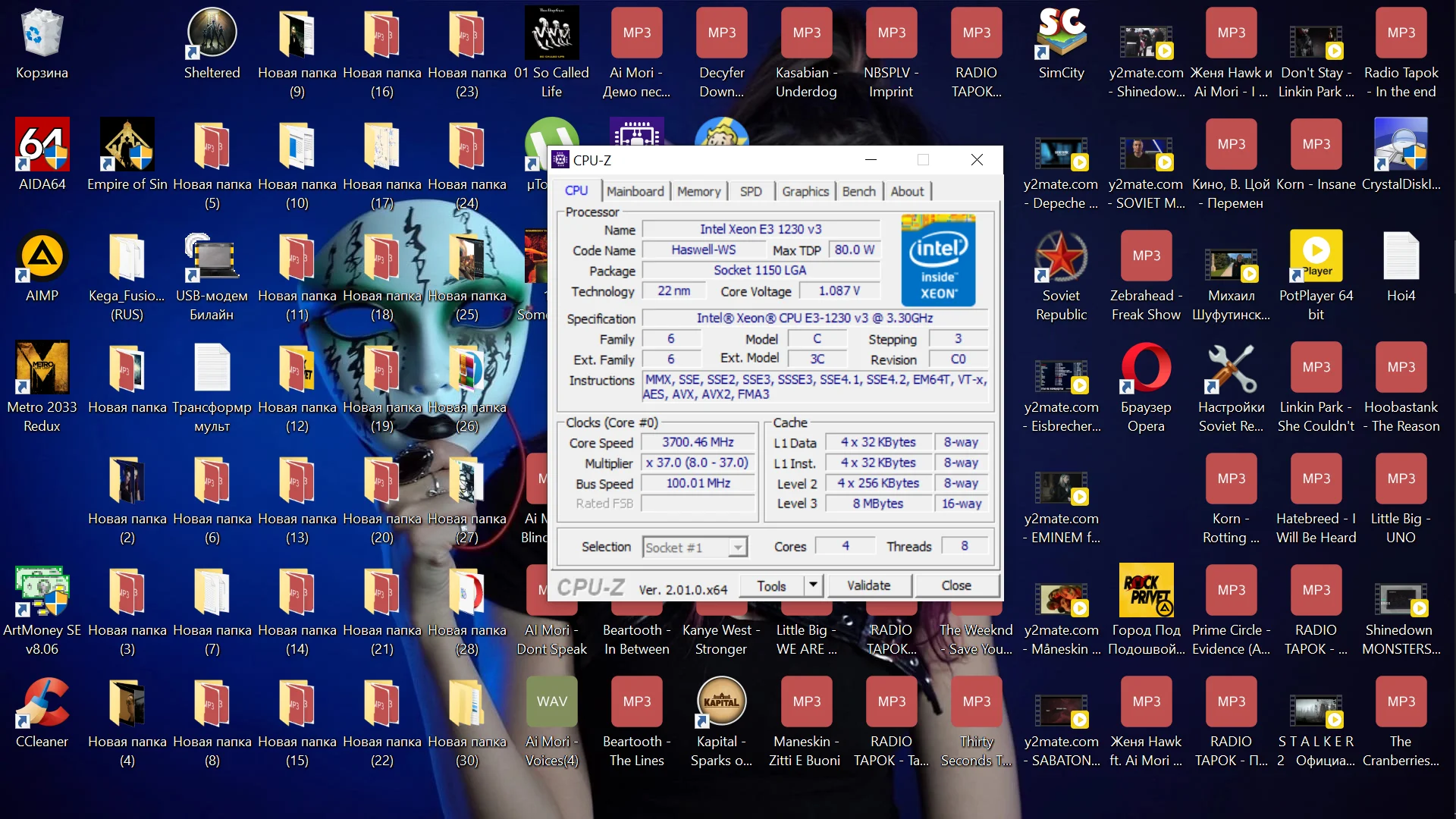1456x819 pixels.
Task: Select the Metro 2033 Redux icon
Action: point(42,368)
